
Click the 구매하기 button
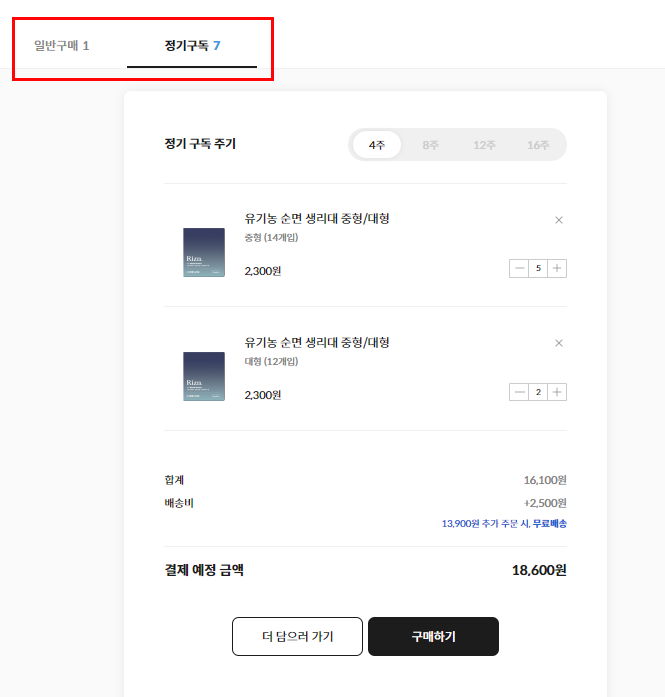(x=433, y=636)
